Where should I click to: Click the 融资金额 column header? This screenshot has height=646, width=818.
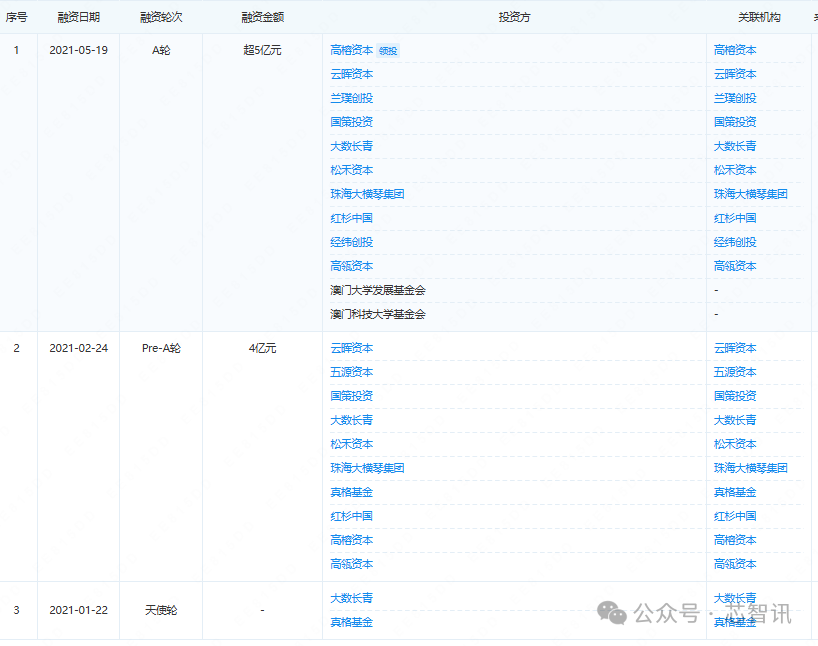click(262, 17)
